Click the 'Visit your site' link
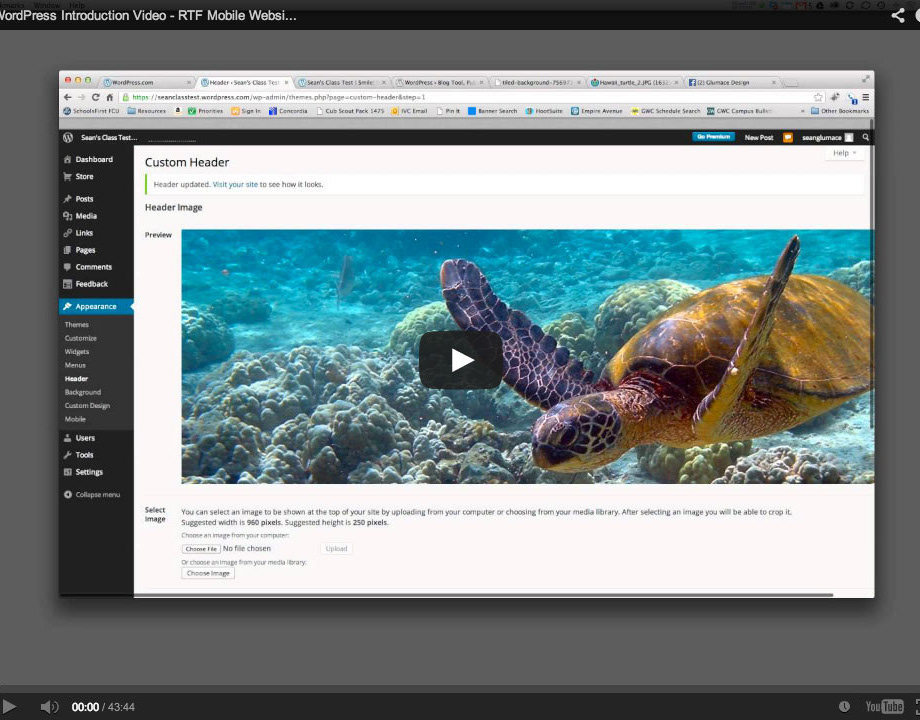 coord(235,184)
